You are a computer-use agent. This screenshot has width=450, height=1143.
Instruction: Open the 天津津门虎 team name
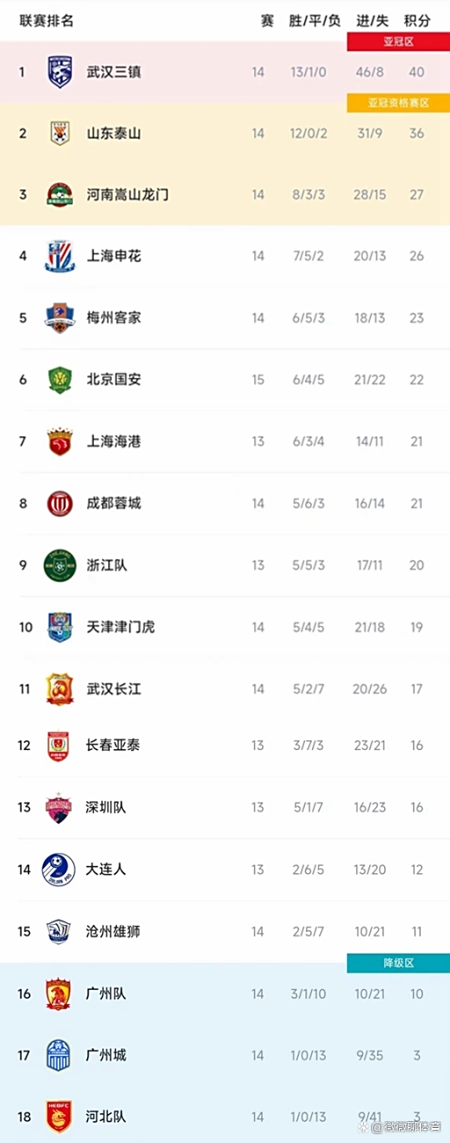click(120, 627)
